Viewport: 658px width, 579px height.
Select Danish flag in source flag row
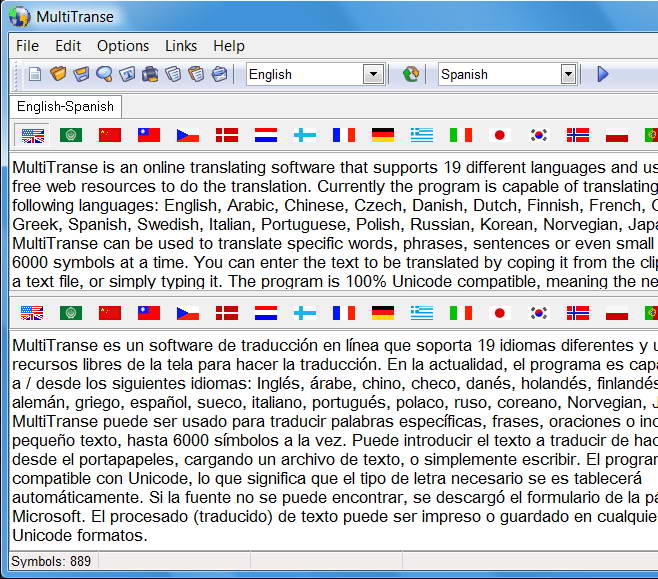(x=227, y=135)
